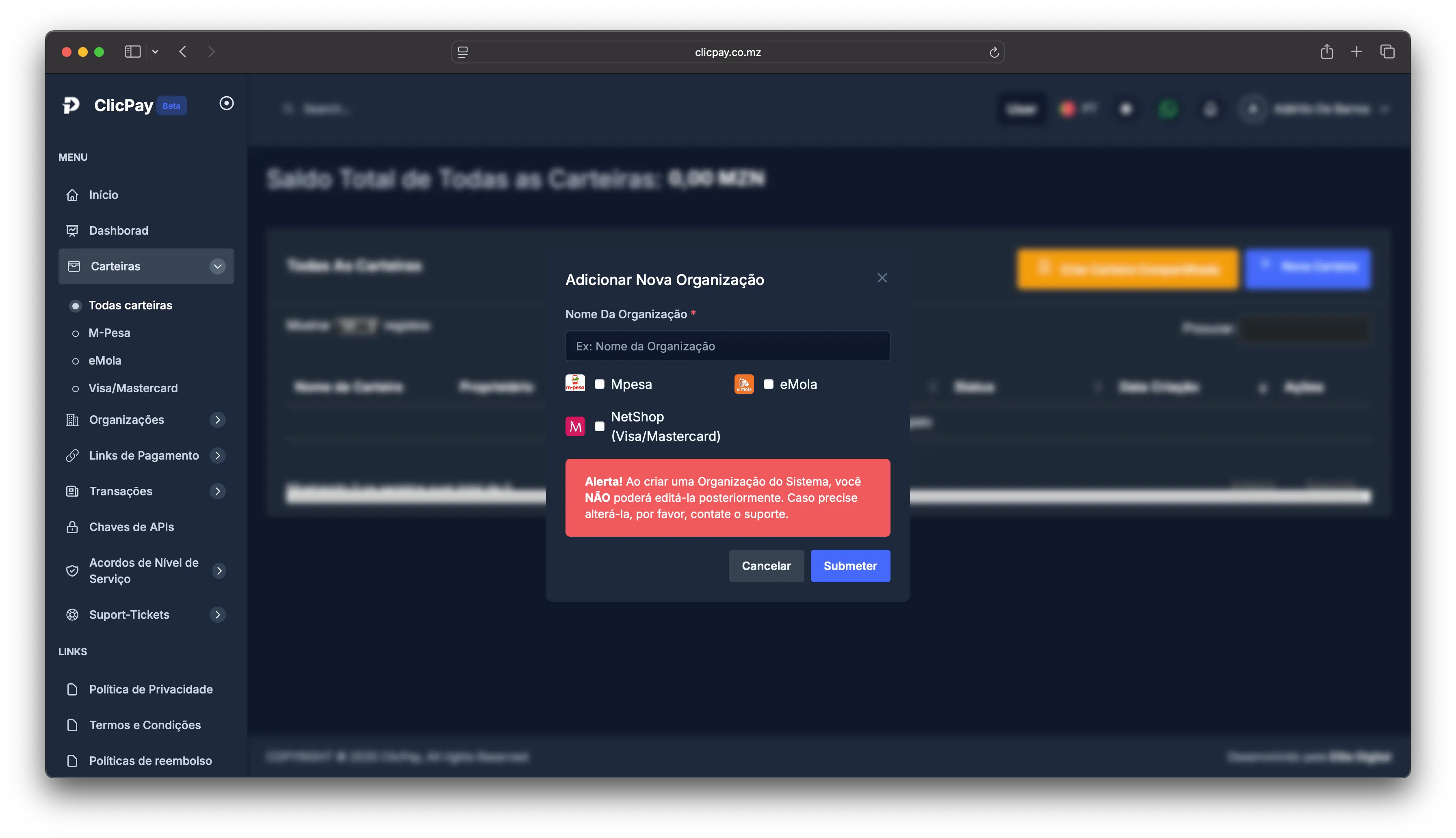Image resolution: width=1456 pixels, height=838 pixels.
Task: Check the Mpesa checkbox
Action: pyautogui.click(x=599, y=384)
